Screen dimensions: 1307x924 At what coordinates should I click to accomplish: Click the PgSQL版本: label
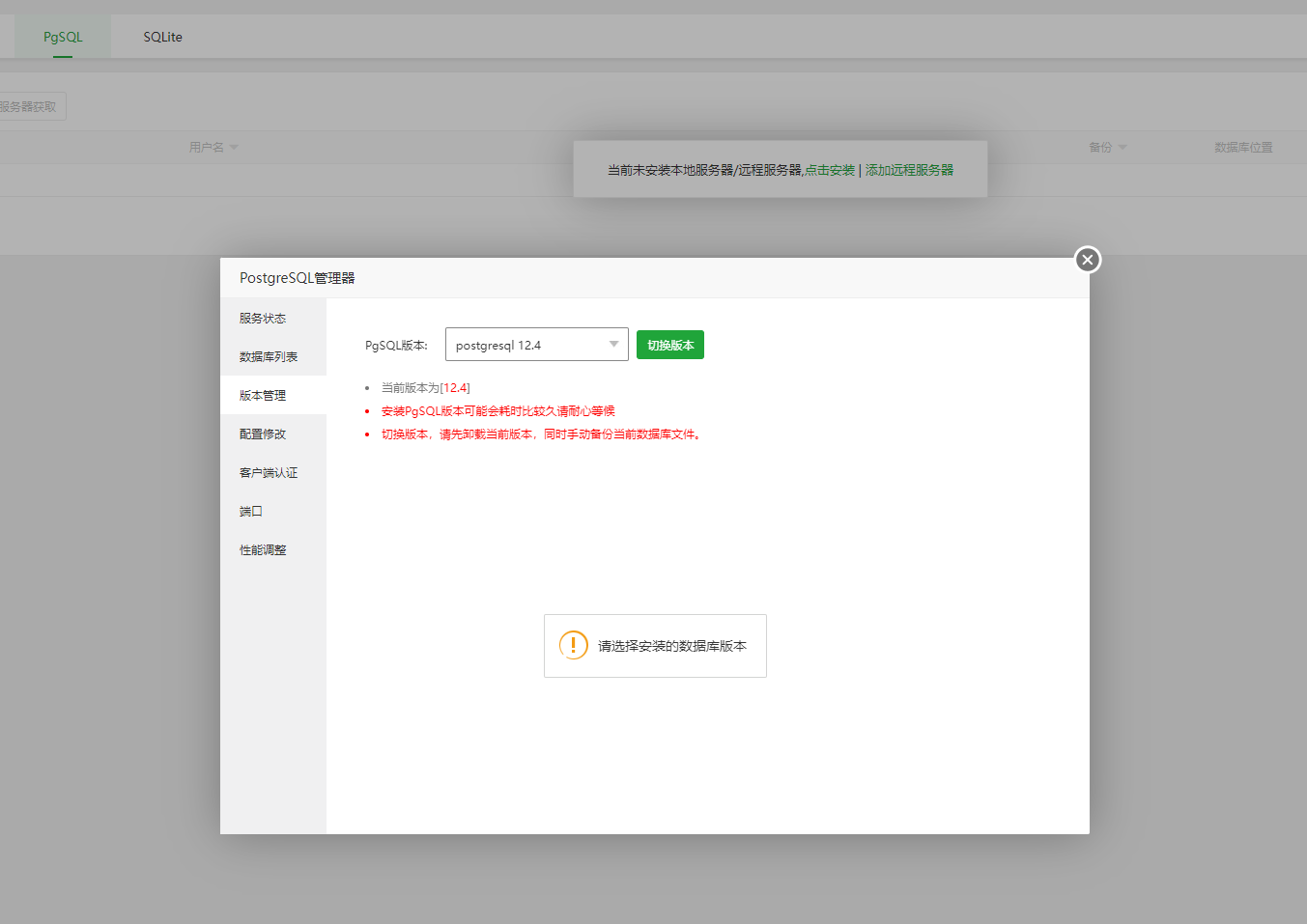[396, 345]
